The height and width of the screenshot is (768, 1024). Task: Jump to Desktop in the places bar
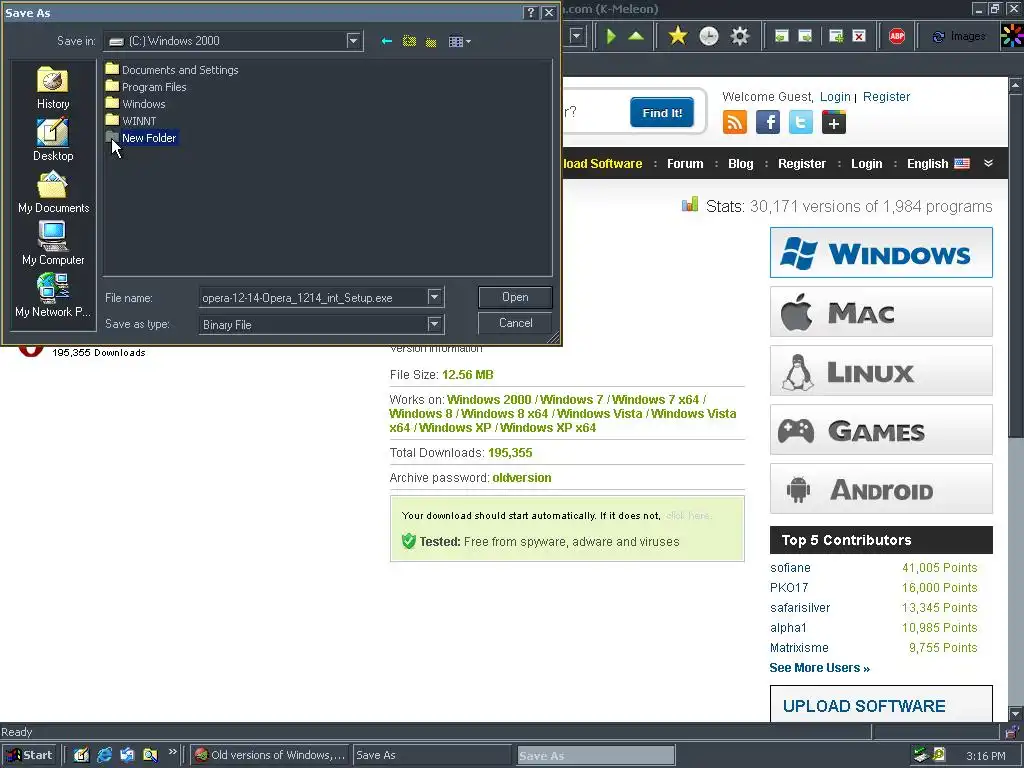pos(53,140)
